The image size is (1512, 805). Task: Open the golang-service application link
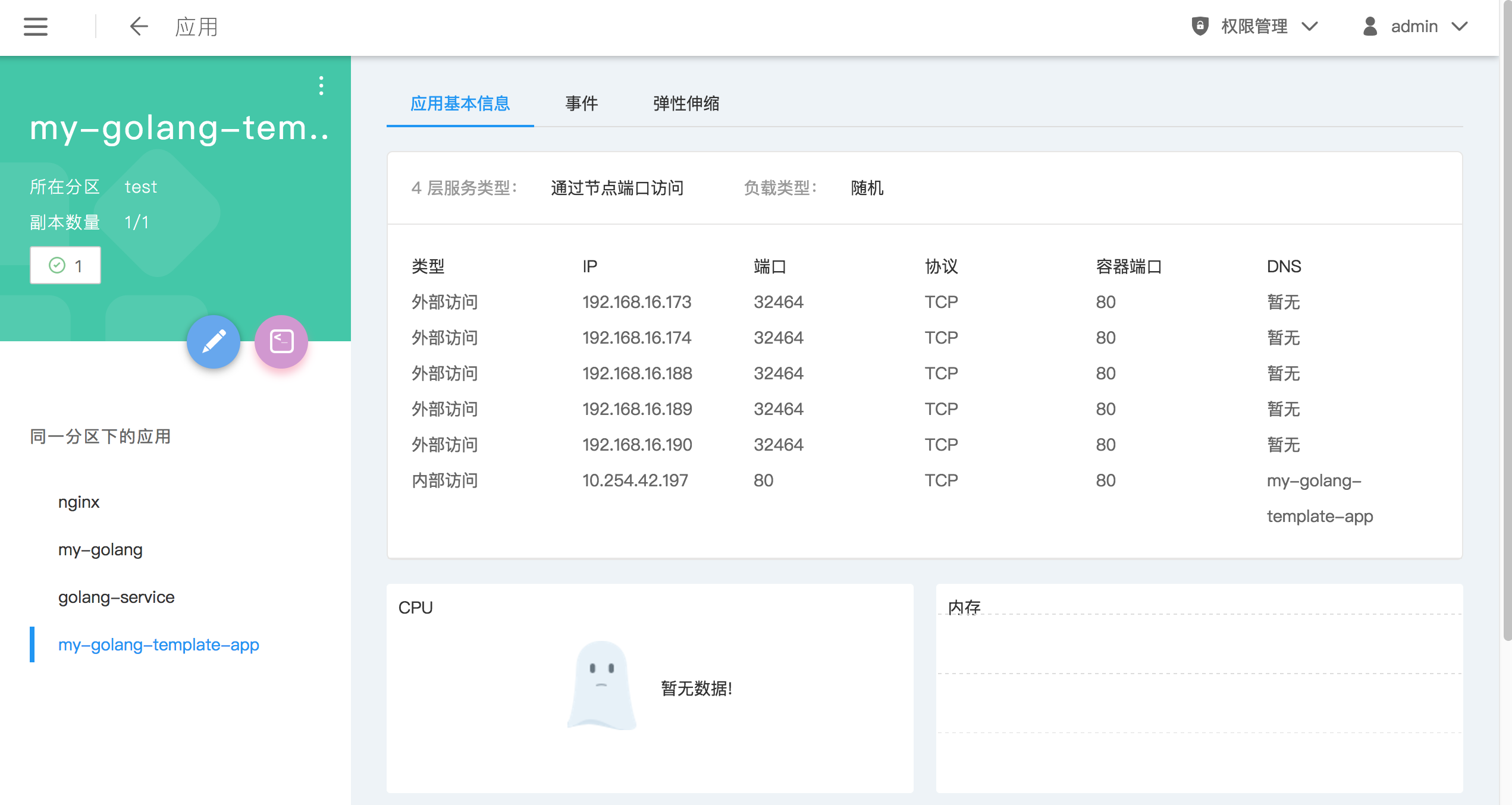(117, 597)
